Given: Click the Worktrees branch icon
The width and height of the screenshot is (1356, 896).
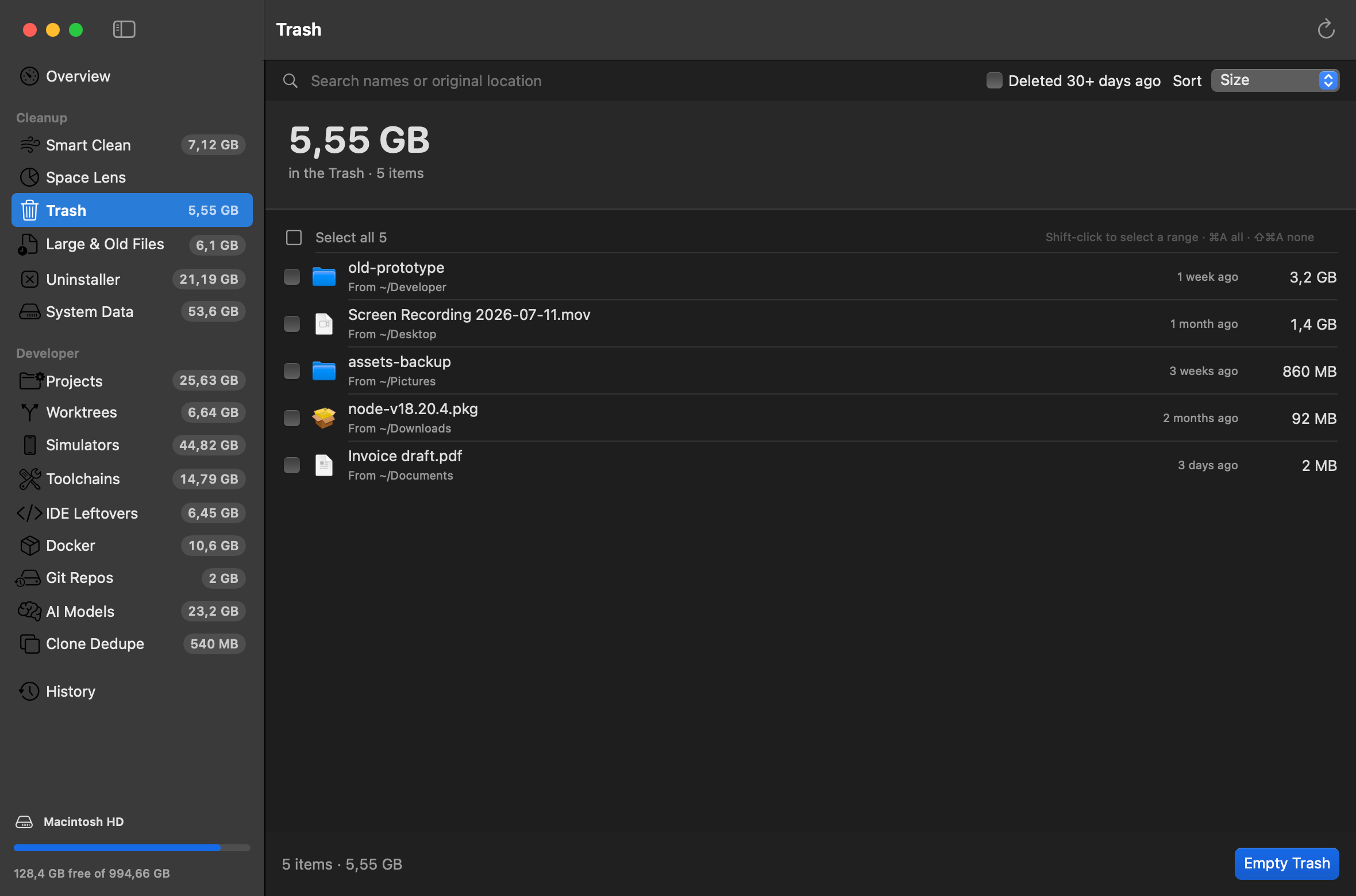Looking at the screenshot, I should 29,412.
